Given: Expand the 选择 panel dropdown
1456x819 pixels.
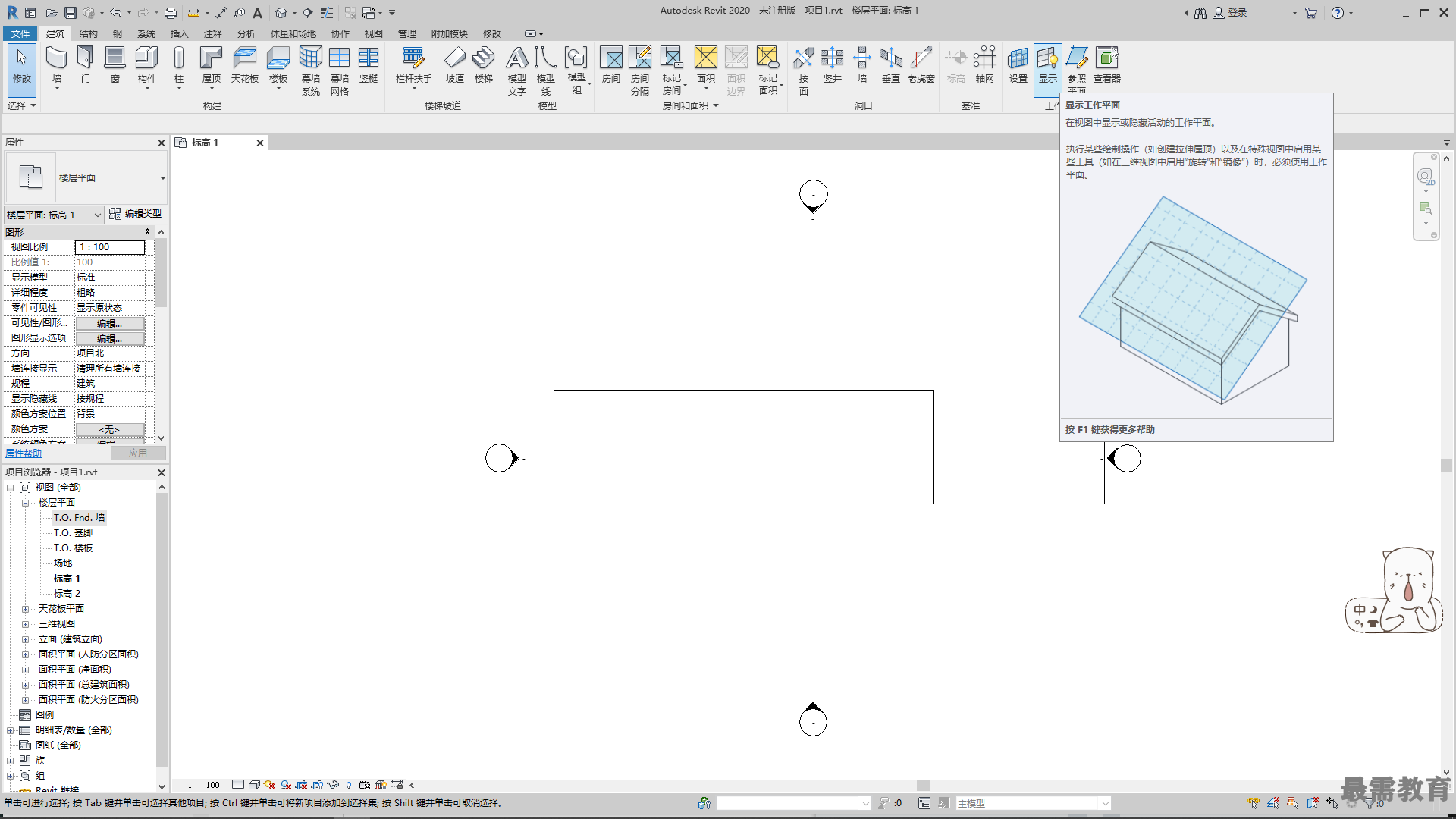Looking at the screenshot, I should (x=22, y=105).
